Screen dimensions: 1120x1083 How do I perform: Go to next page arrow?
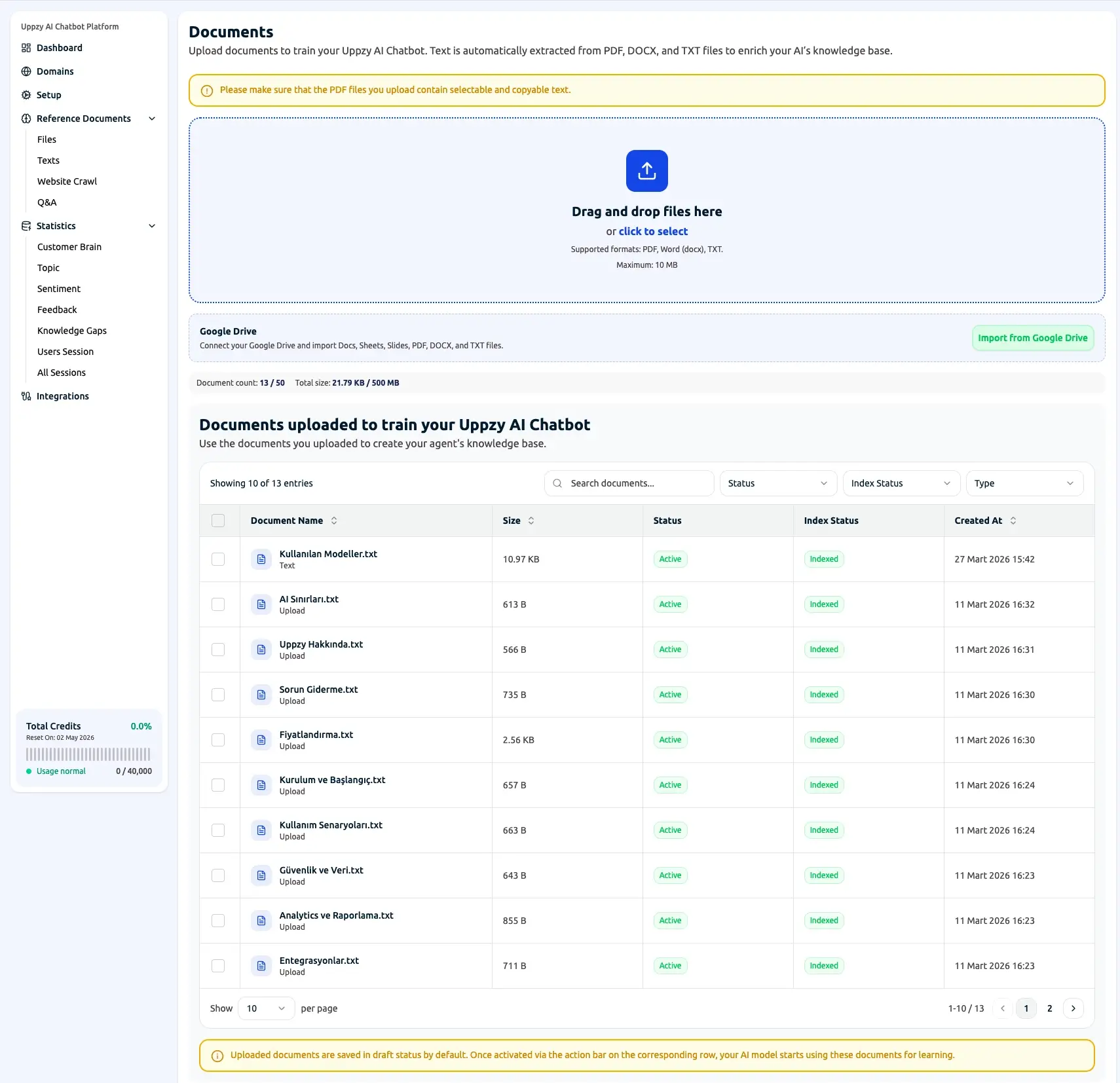coord(1073,1008)
